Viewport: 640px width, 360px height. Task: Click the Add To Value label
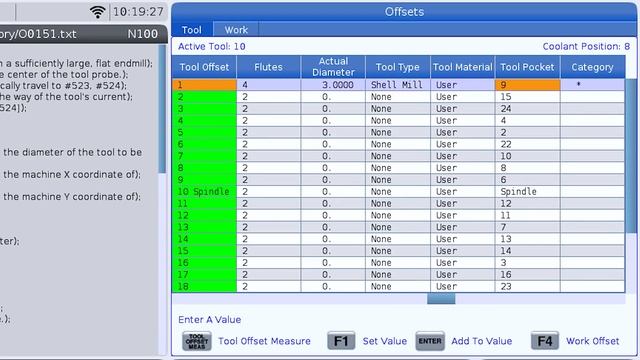pyautogui.click(x=481, y=341)
